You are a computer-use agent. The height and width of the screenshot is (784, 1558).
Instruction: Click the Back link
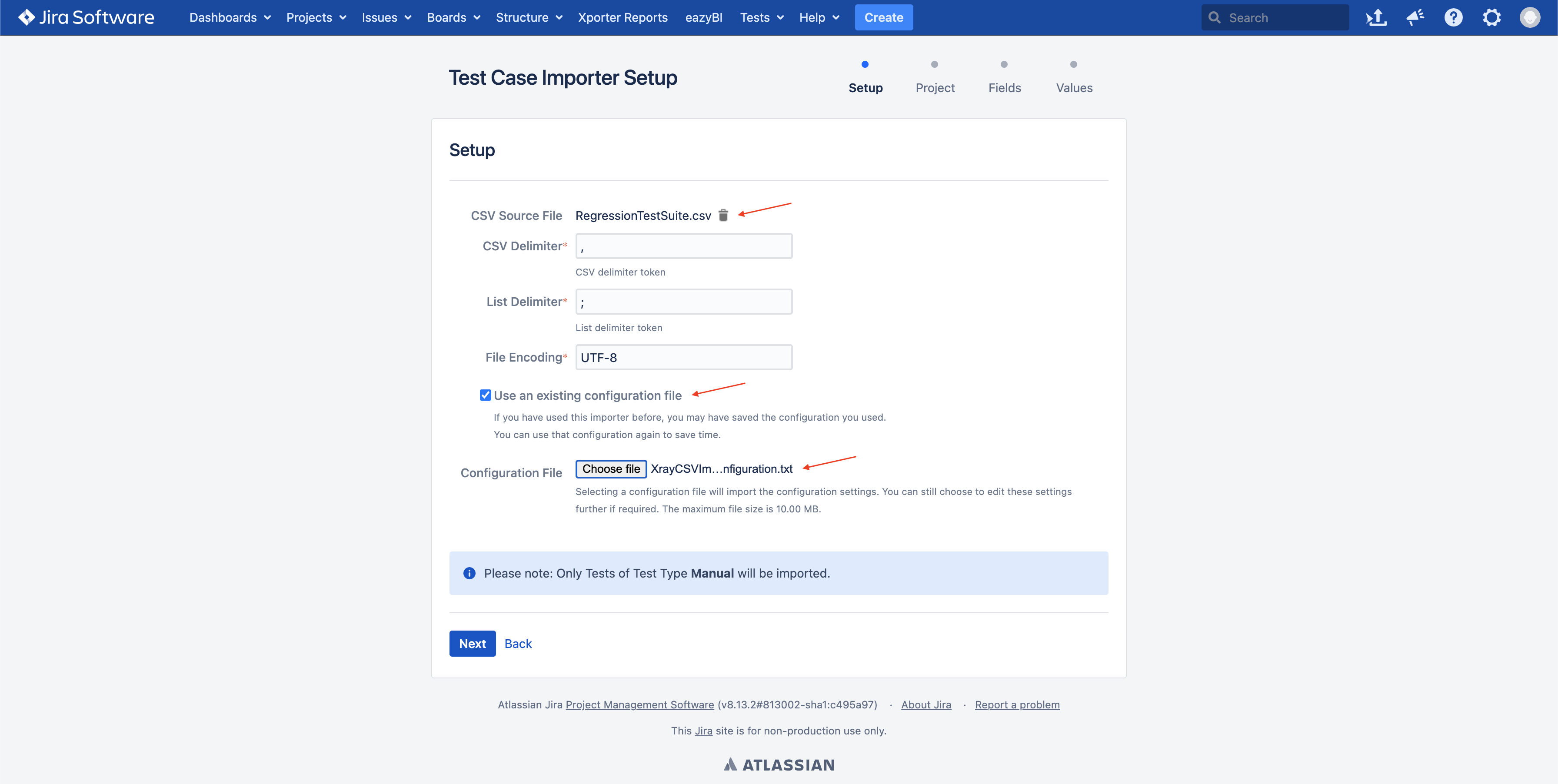(518, 643)
